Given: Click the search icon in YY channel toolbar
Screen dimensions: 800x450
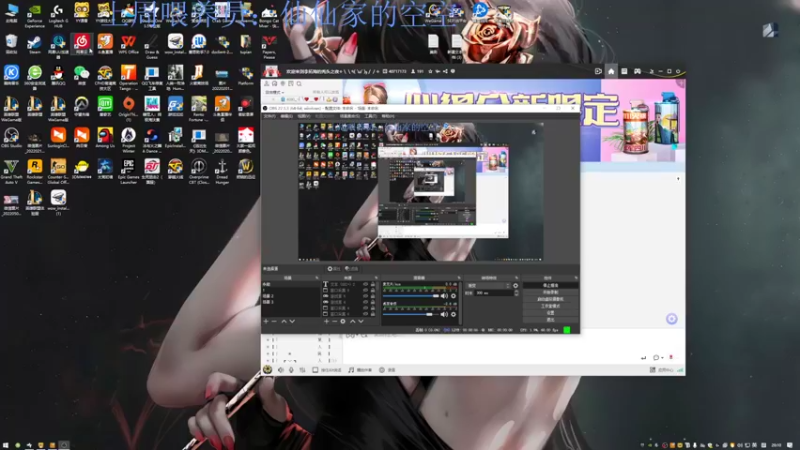Looking at the screenshot, I should coord(299,84).
